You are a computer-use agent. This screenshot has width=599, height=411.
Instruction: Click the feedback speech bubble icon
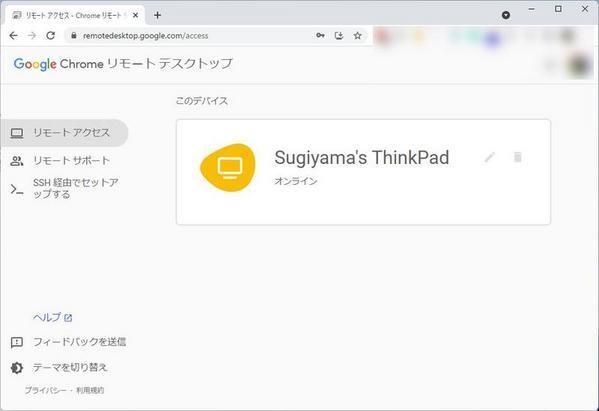[x=17, y=342]
